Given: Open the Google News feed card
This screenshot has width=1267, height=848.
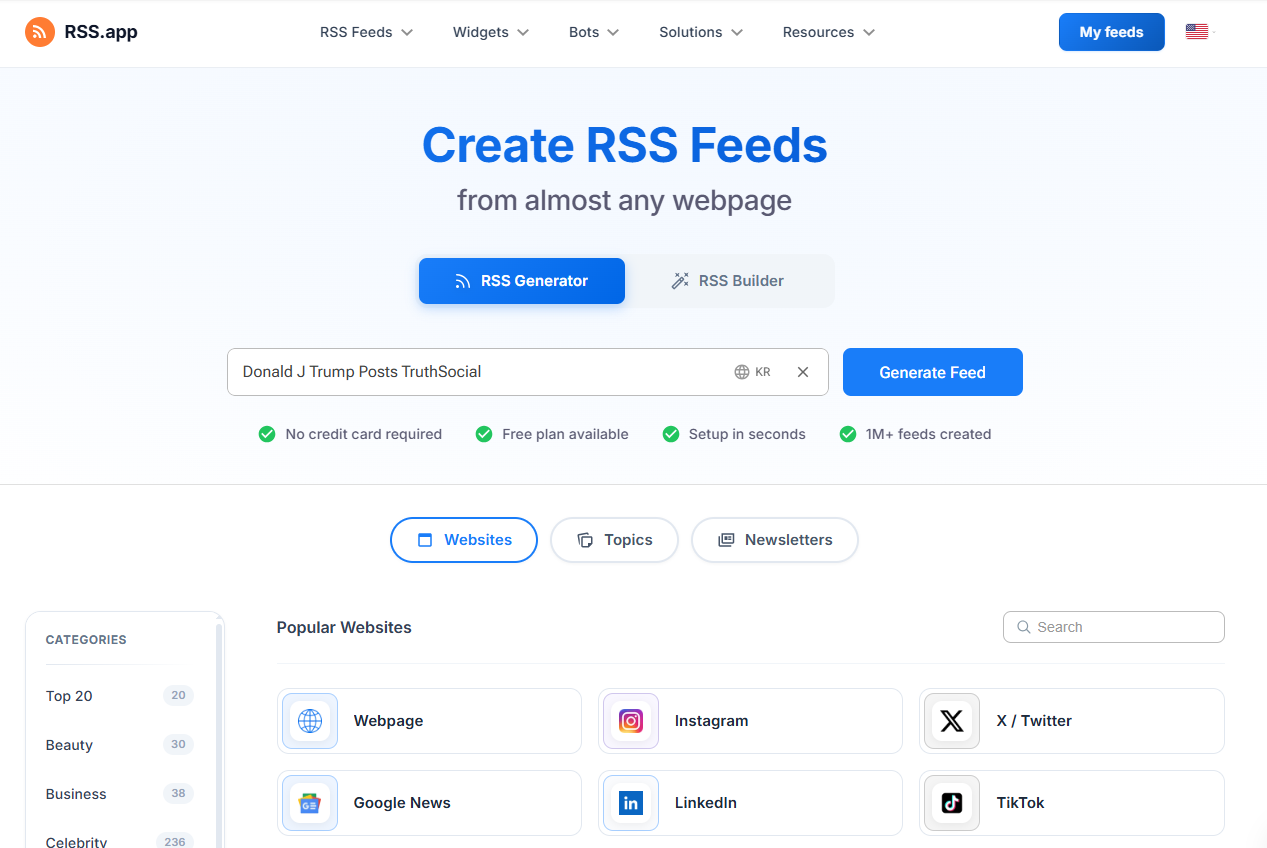Looking at the screenshot, I should (429, 803).
